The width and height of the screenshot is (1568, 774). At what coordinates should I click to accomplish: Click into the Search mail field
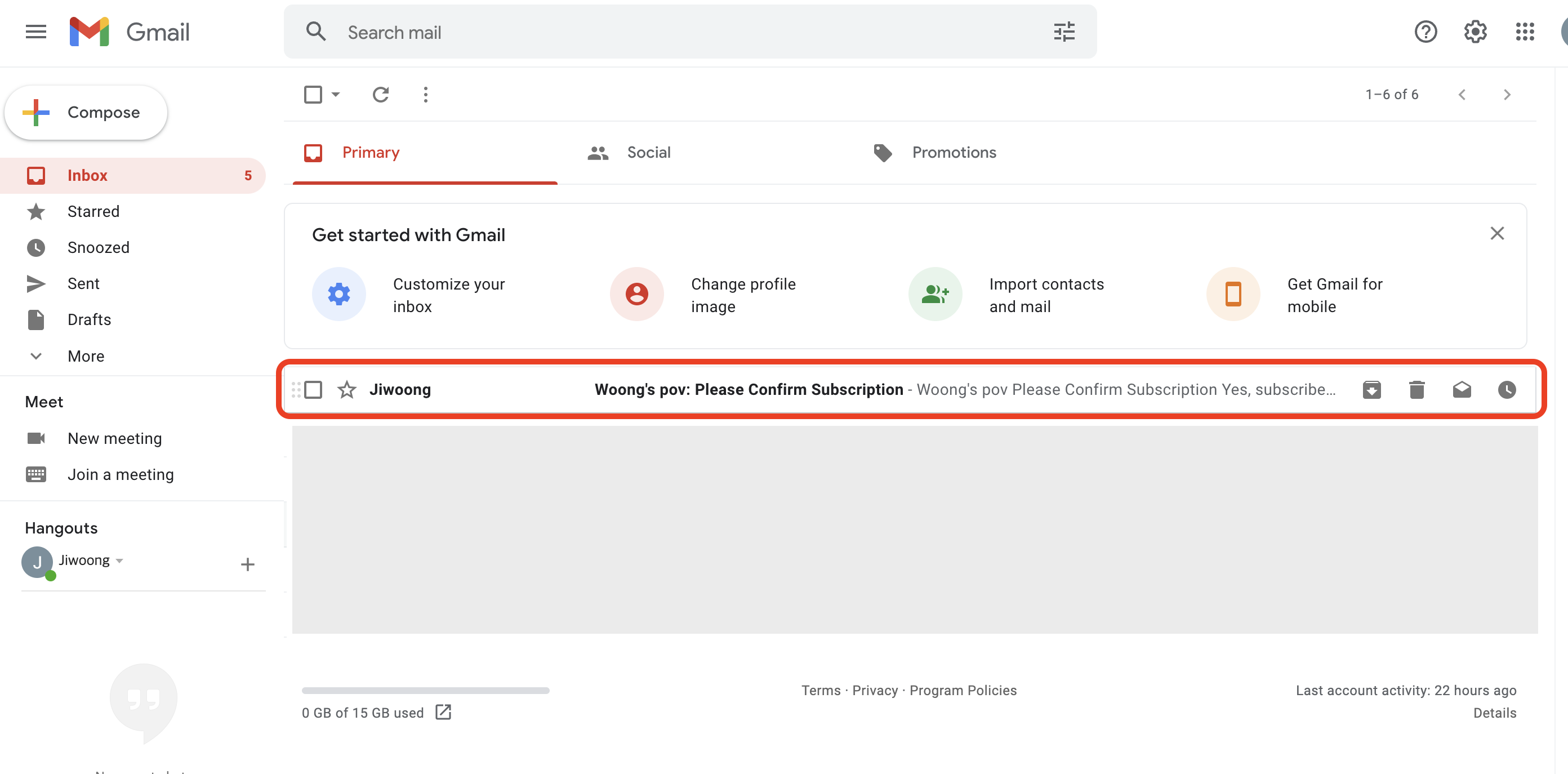click(670, 32)
